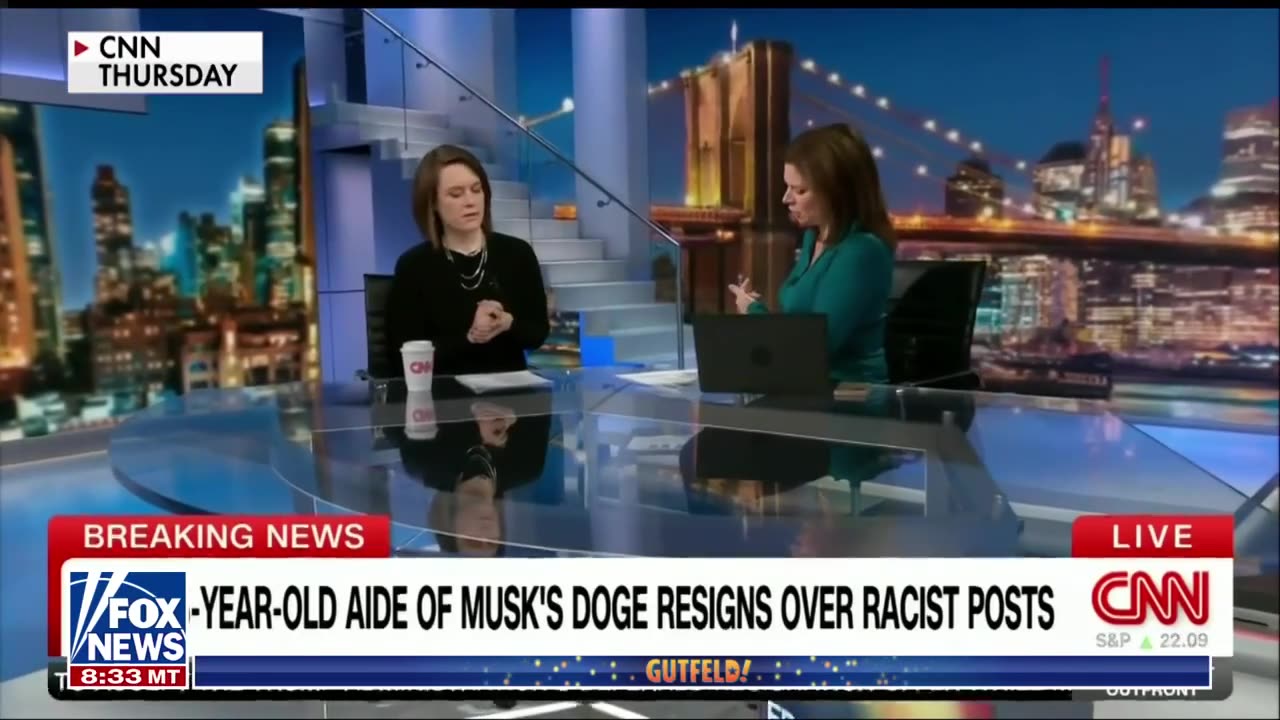Viewport: 1280px width, 720px height.
Task: Click the headline about Musk's DOGE aide
Action: pyautogui.click(x=622, y=608)
